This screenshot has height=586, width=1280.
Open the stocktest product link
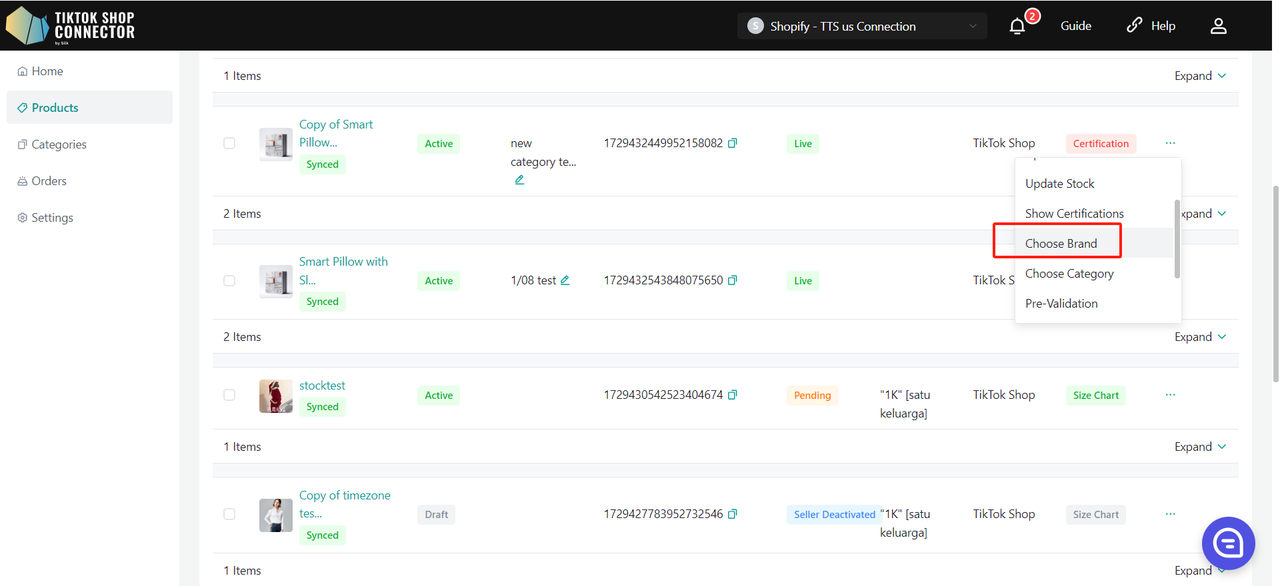click(x=322, y=386)
